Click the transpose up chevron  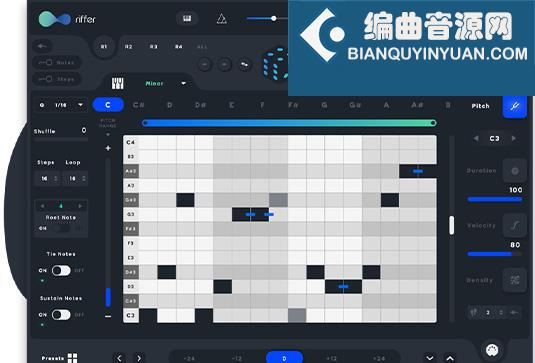pyautogui.click(x=450, y=358)
